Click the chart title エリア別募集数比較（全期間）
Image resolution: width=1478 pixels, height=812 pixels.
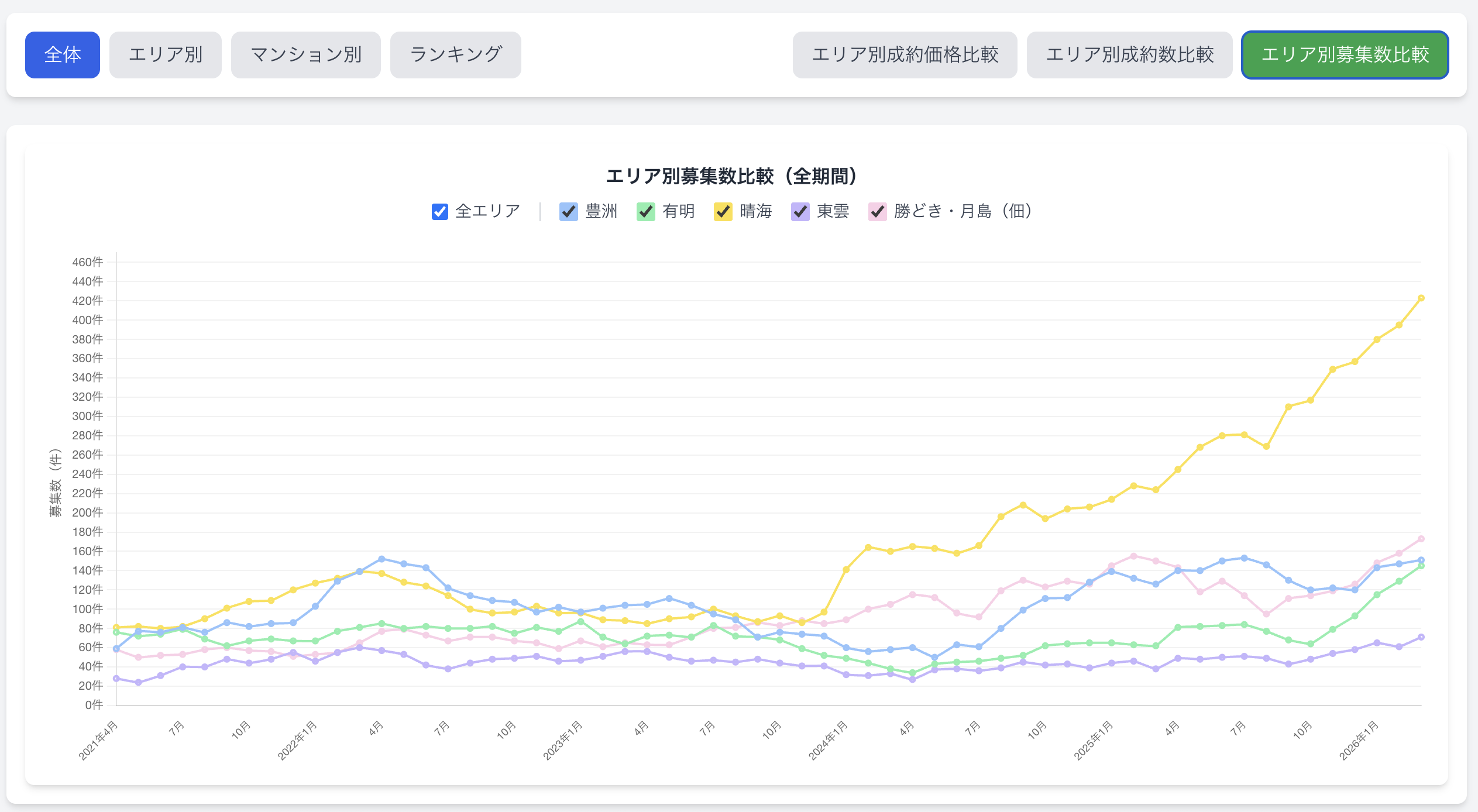[731, 176]
